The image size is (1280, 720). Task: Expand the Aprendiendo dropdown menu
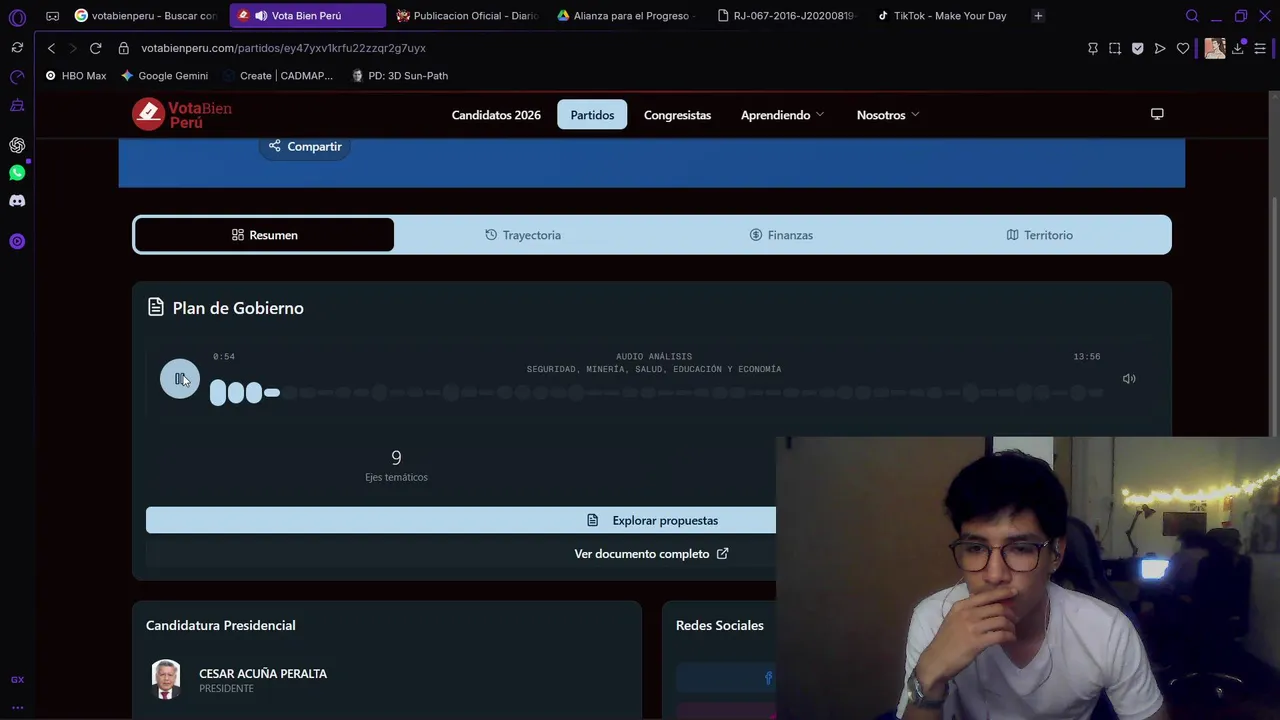[782, 115]
